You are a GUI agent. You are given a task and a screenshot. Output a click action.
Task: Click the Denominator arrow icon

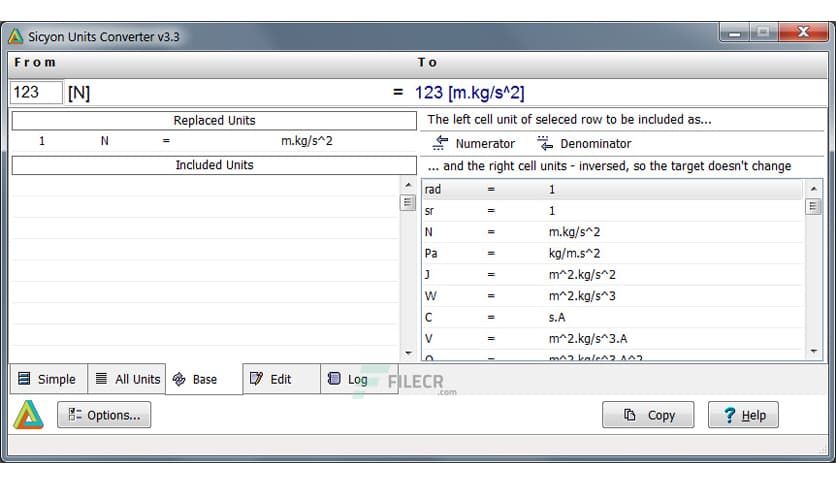coord(545,143)
